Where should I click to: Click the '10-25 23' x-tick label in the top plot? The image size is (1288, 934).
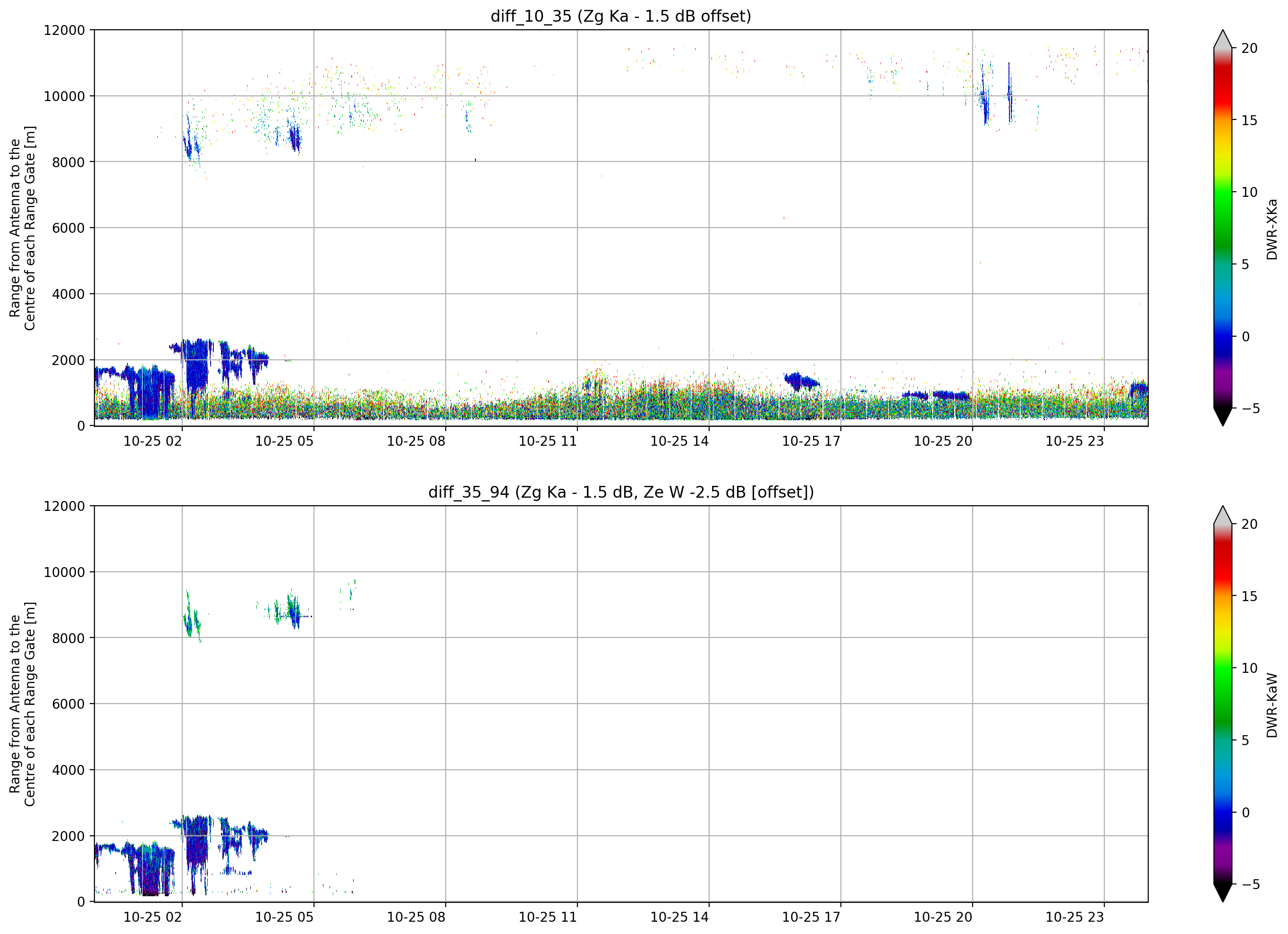tap(1075, 441)
